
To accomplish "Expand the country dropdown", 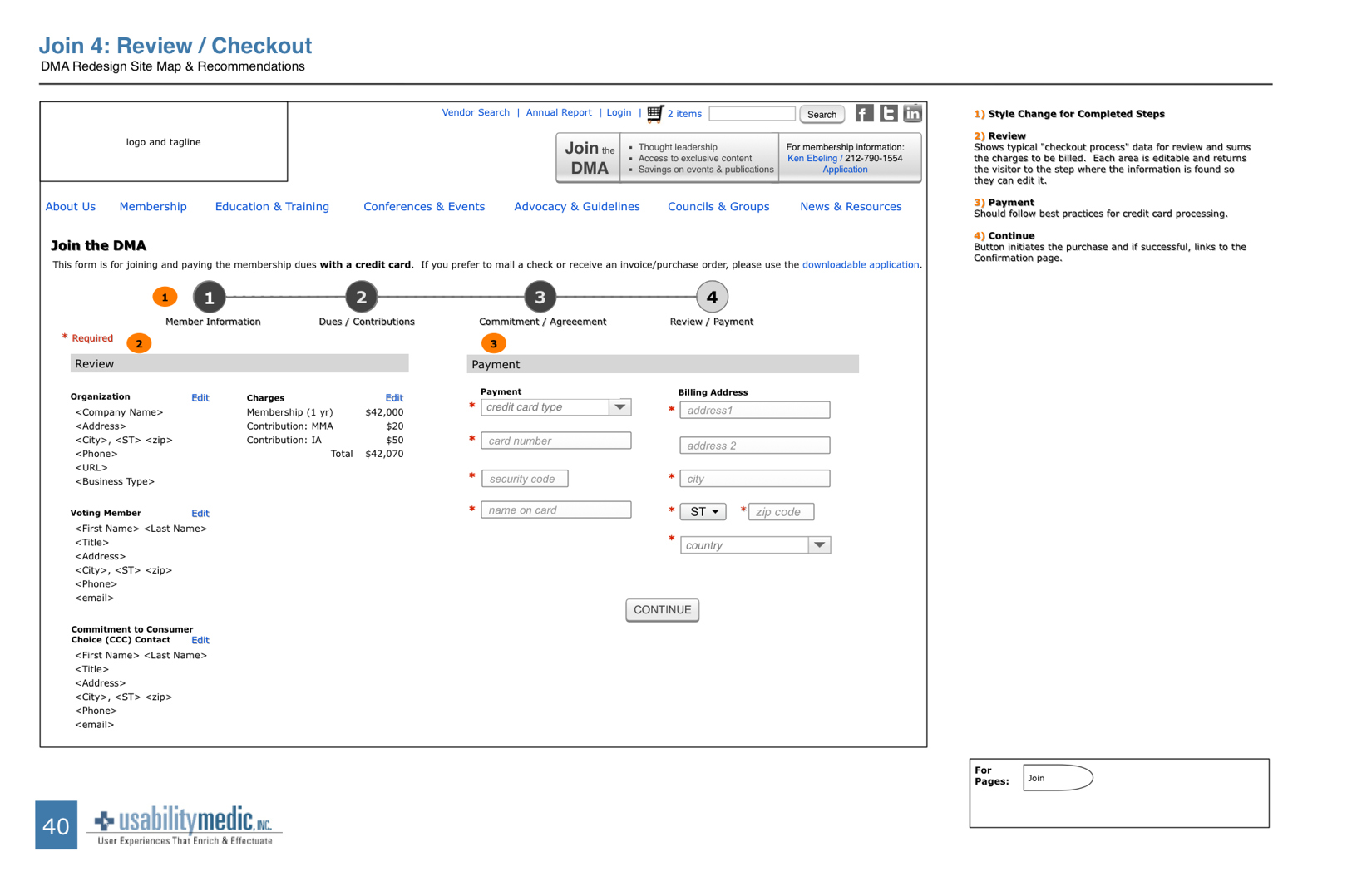I will pyautogui.click(x=755, y=545).
